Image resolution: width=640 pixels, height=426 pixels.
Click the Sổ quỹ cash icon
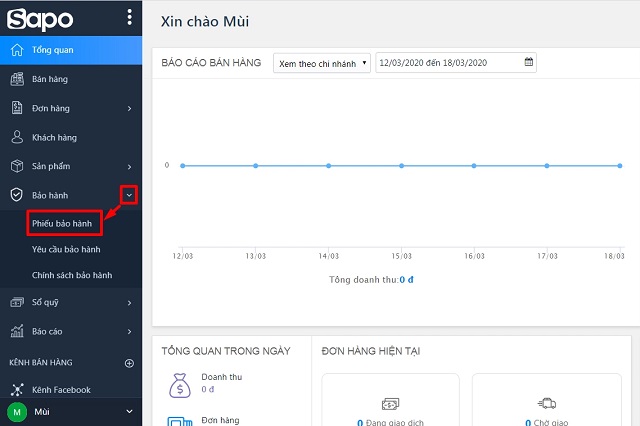click(x=16, y=302)
